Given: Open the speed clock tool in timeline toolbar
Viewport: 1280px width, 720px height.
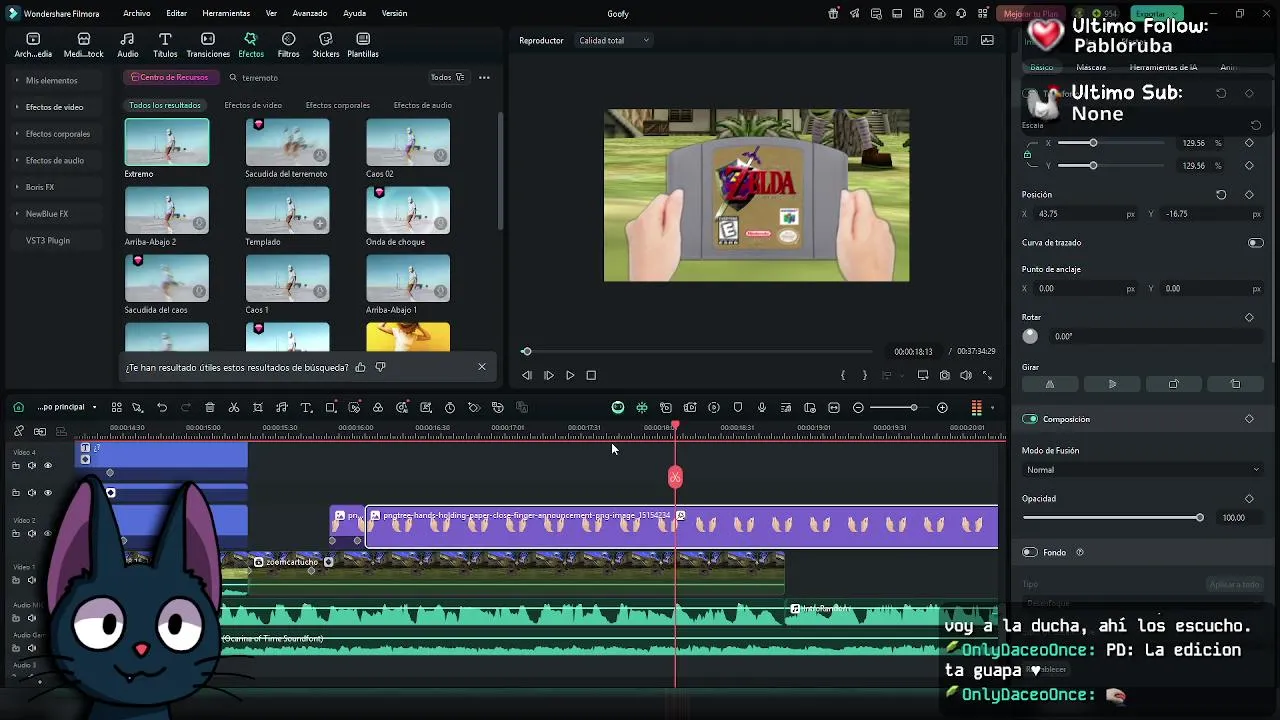Looking at the screenshot, I should click(x=450, y=408).
